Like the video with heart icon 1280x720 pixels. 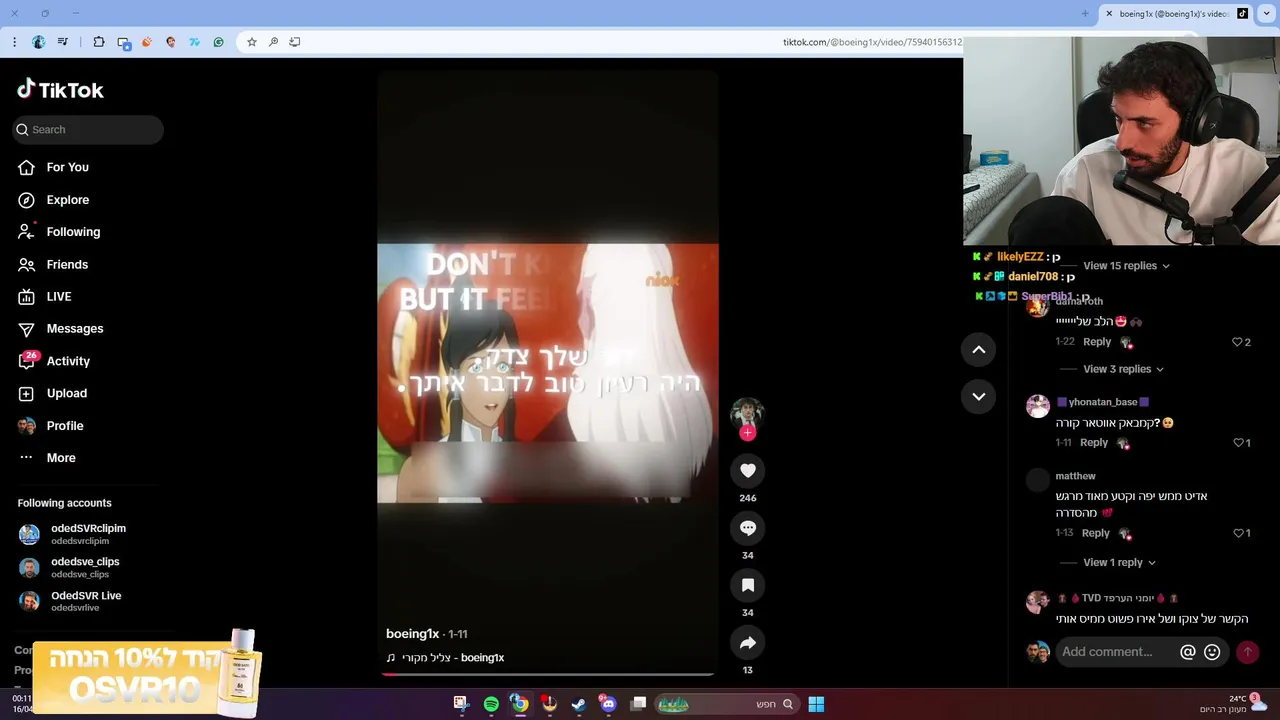click(x=748, y=470)
